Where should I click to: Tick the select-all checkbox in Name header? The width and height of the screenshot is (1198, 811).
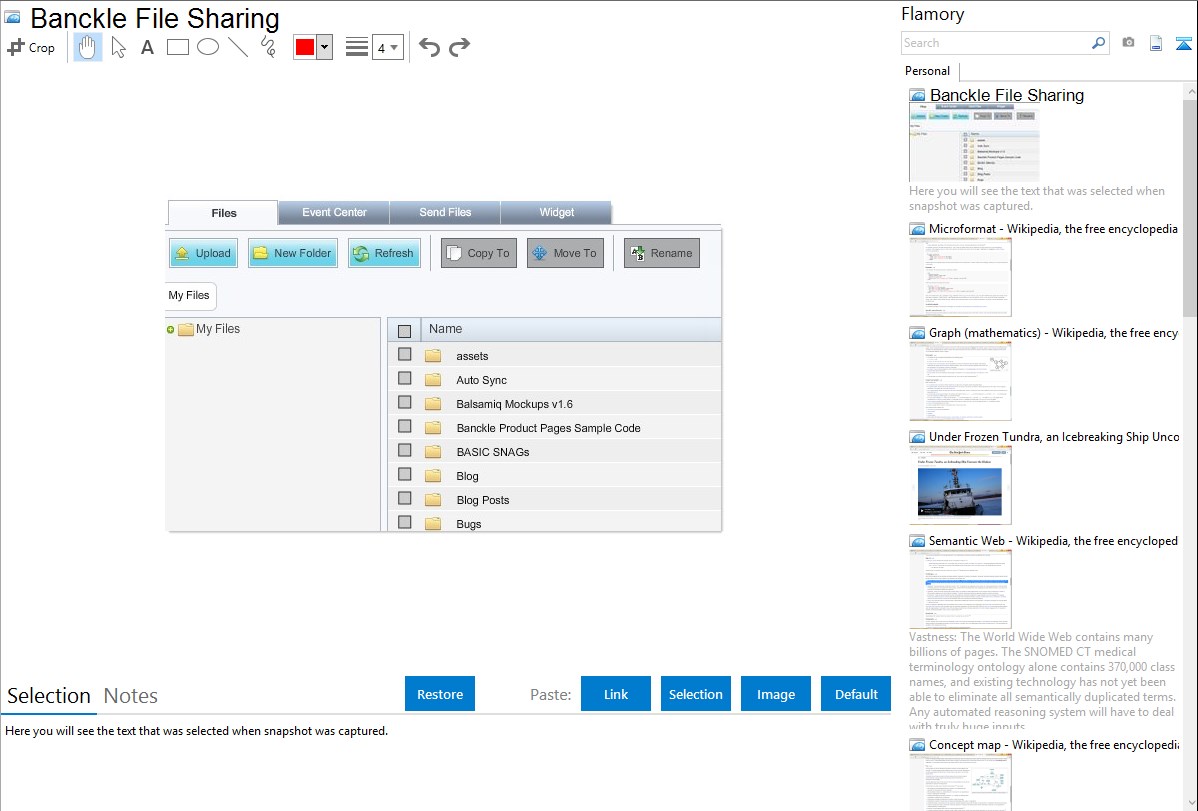pyautogui.click(x=404, y=331)
